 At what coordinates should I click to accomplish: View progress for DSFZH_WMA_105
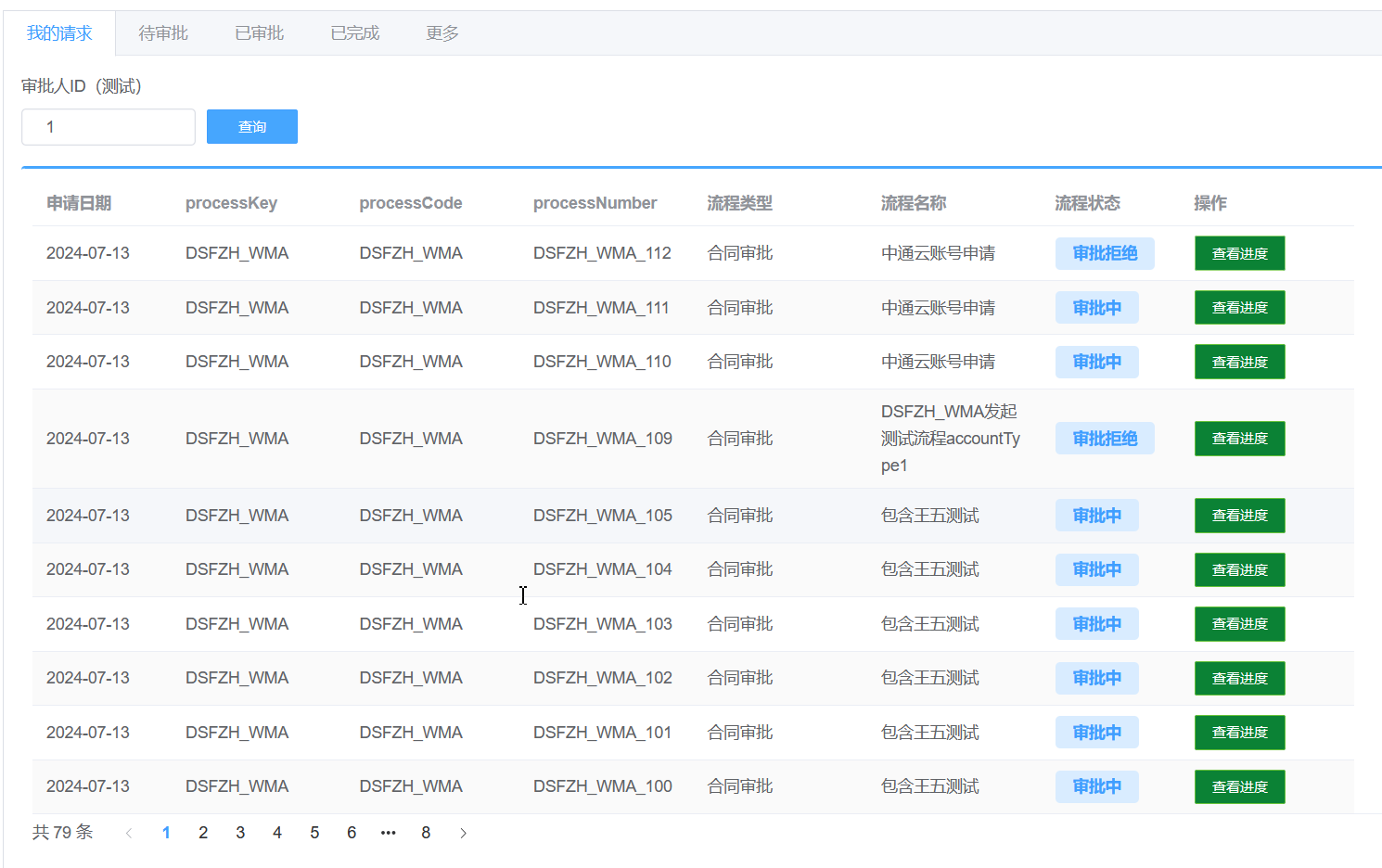(x=1239, y=516)
